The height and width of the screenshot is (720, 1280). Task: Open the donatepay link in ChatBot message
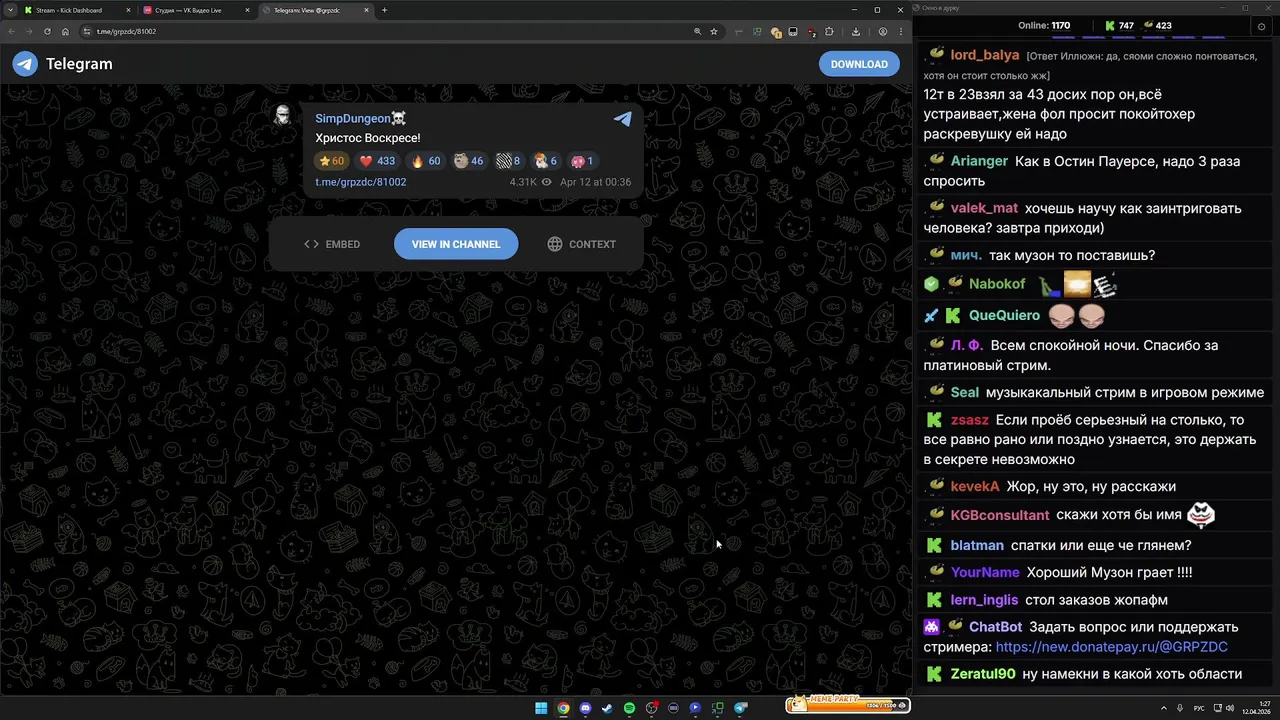(1112, 647)
